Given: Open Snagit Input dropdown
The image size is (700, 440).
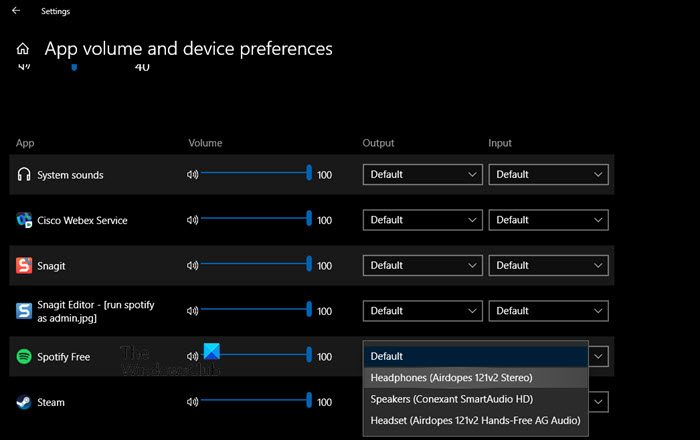Looking at the screenshot, I should [x=549, y=266].
